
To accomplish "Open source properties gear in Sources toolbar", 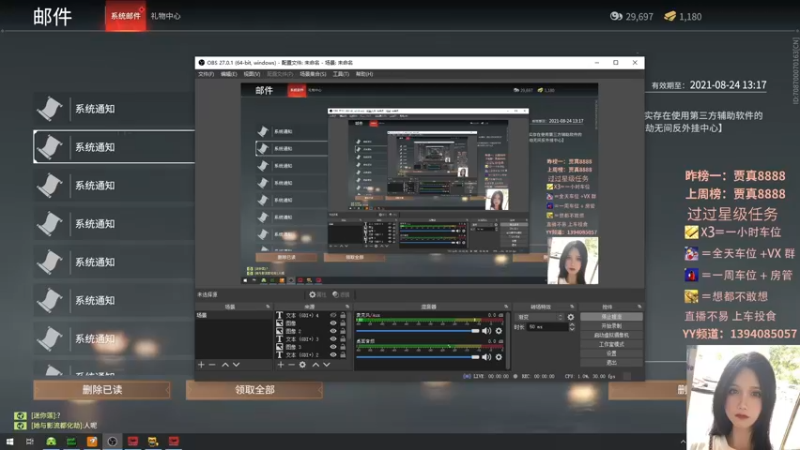I will (x=303, y=365).
